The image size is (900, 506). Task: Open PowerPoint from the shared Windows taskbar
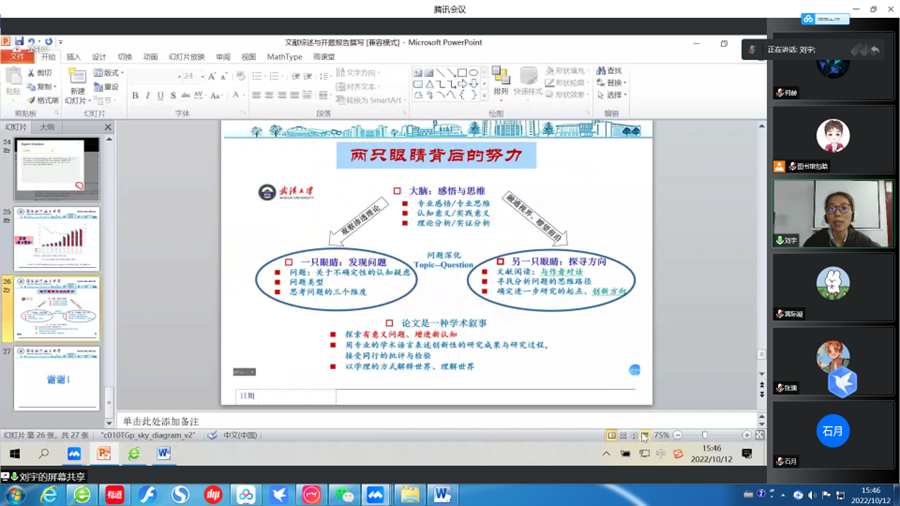click(103, 454)
